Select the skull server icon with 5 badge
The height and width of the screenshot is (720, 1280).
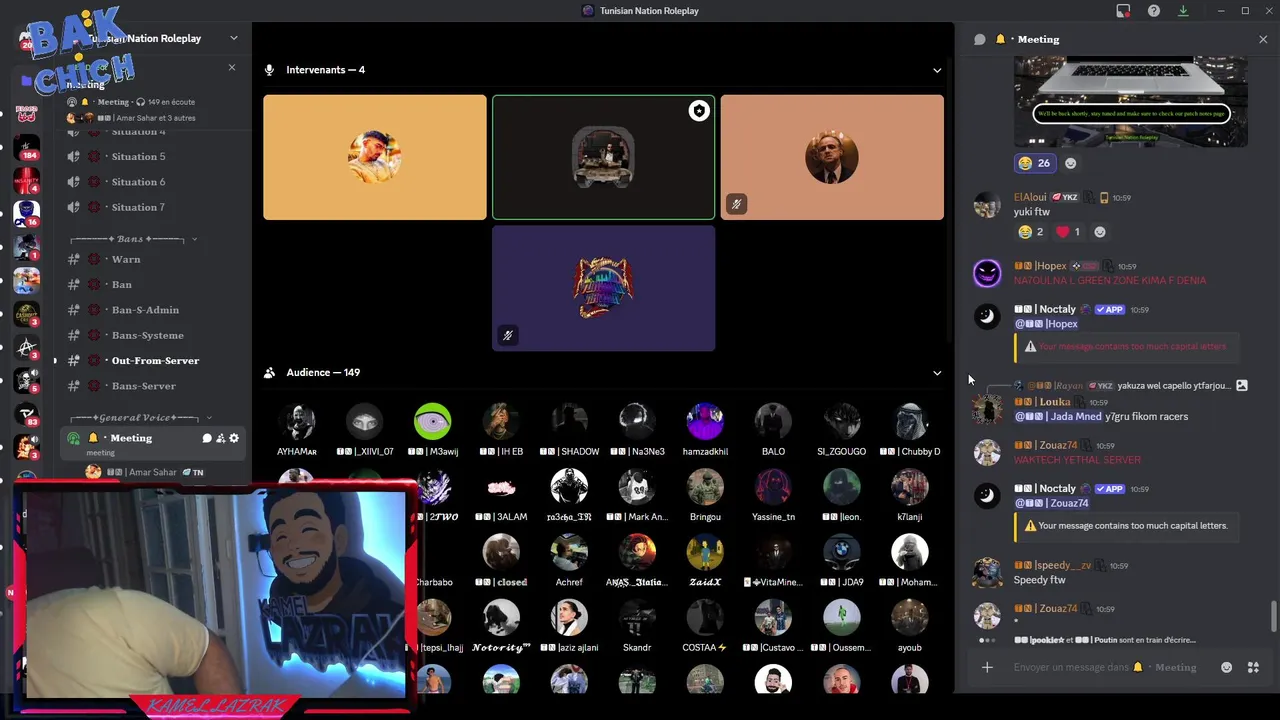(x=26, y=381)
